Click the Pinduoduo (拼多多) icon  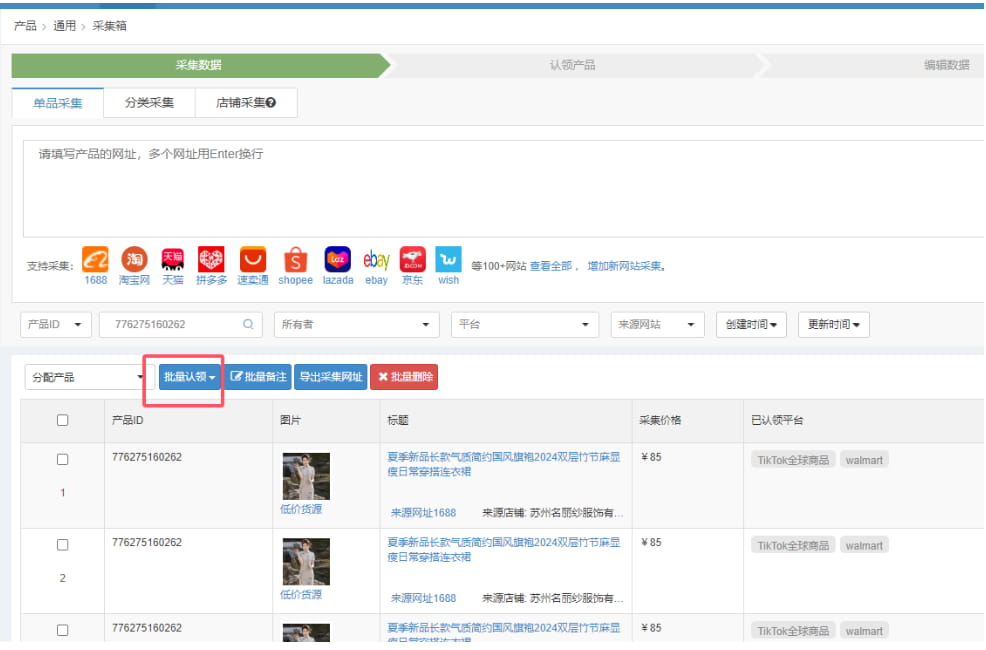tap(211, 260)
